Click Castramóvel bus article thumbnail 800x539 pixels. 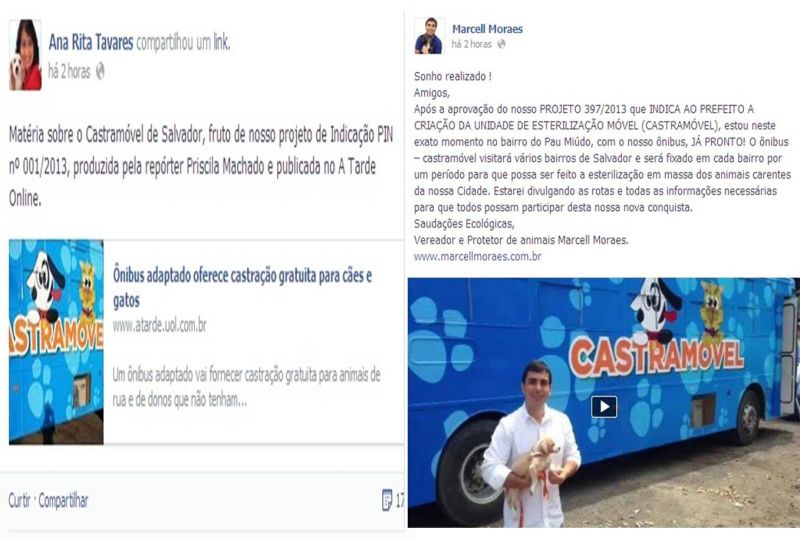[56, 341]
